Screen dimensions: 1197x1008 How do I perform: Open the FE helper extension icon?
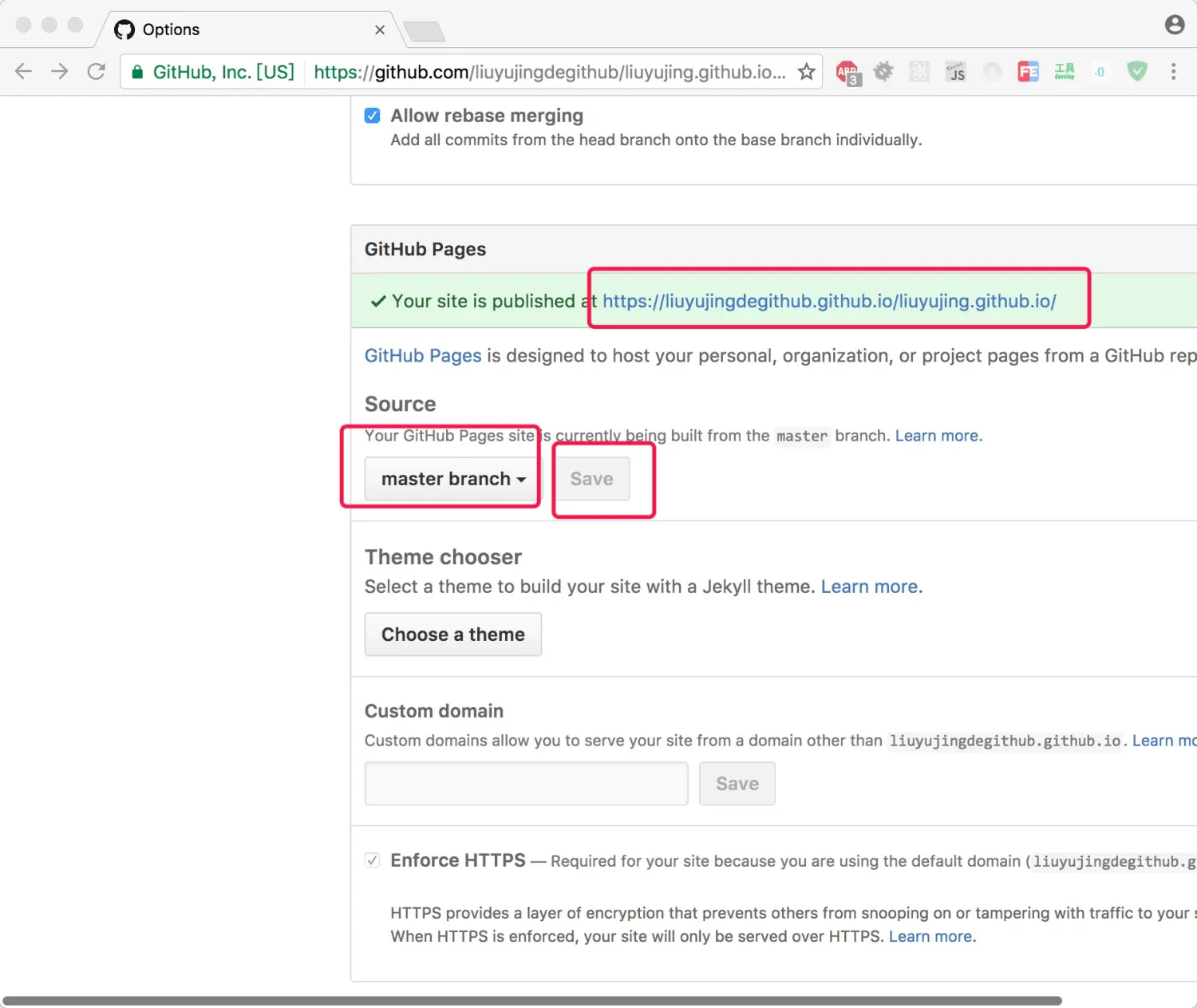coord(1028,72)
